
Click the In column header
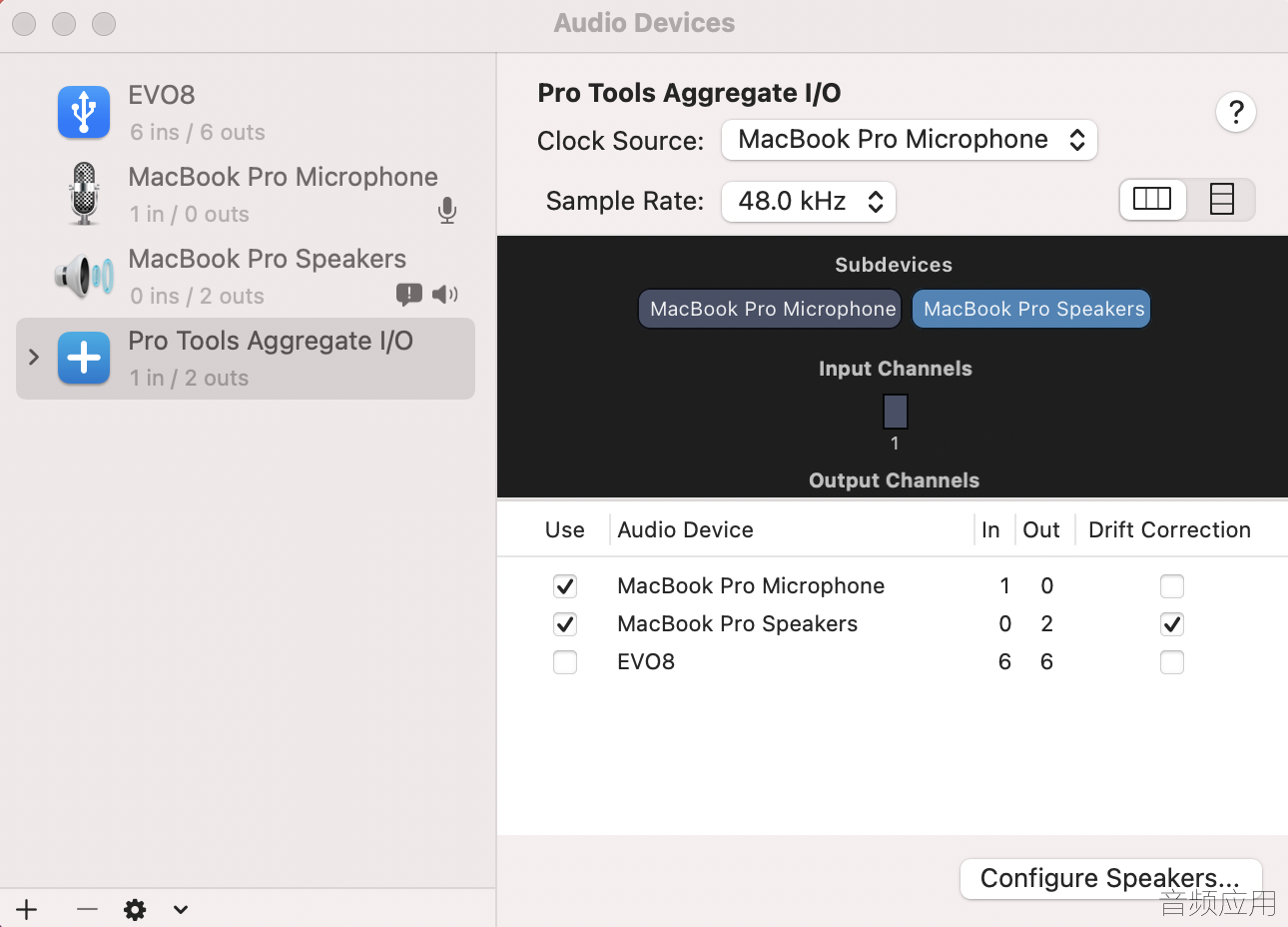click(990, 529)
